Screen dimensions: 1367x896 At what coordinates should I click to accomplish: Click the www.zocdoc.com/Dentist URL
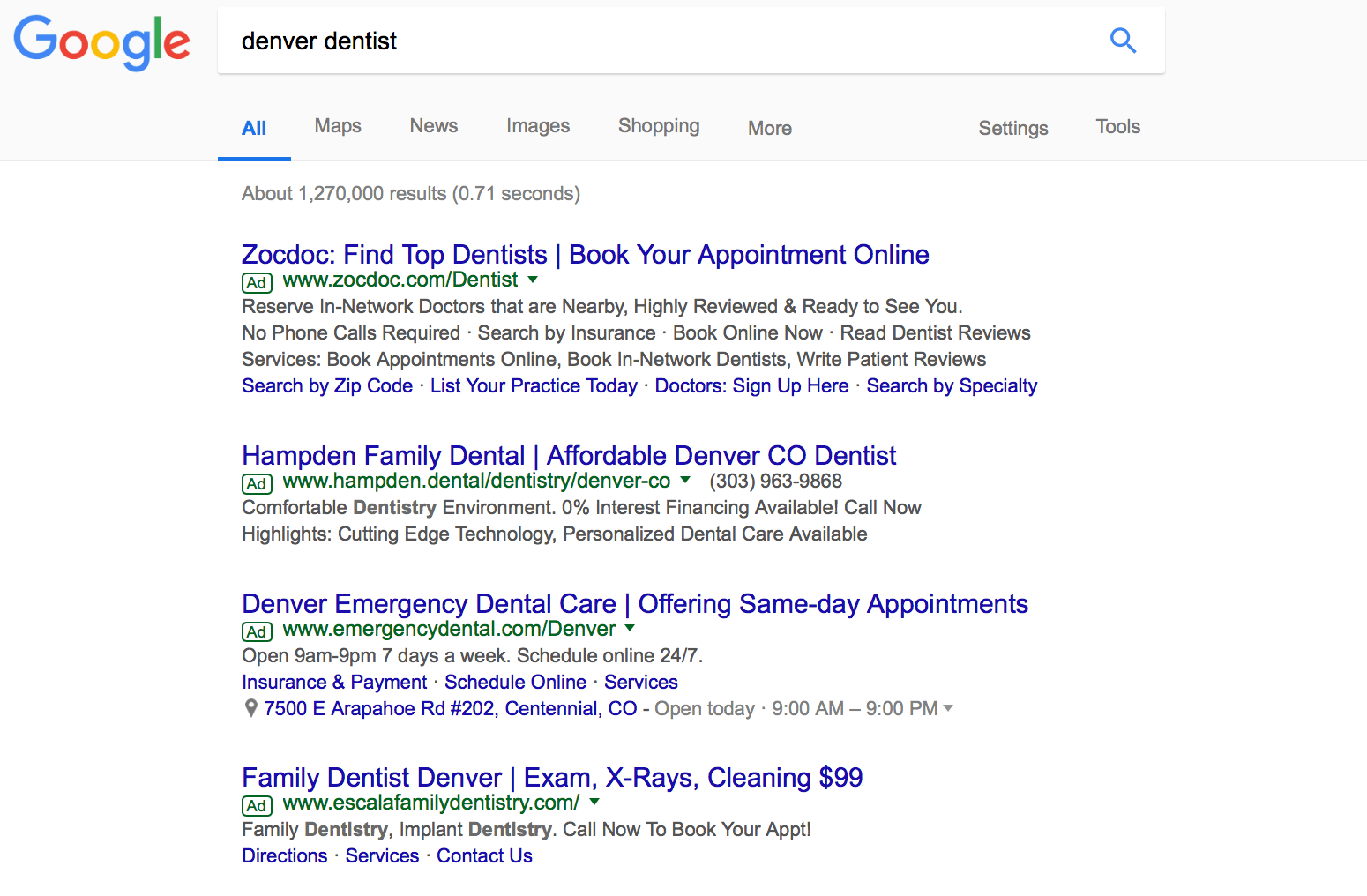(x=400, y=280)
